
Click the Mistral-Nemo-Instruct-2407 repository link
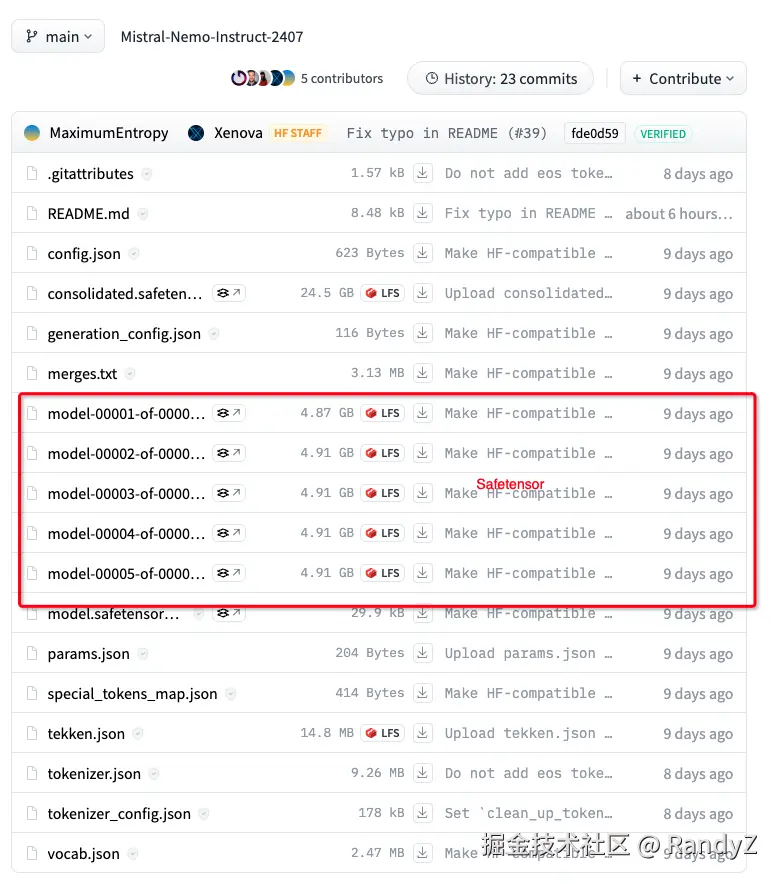[212, 37]
